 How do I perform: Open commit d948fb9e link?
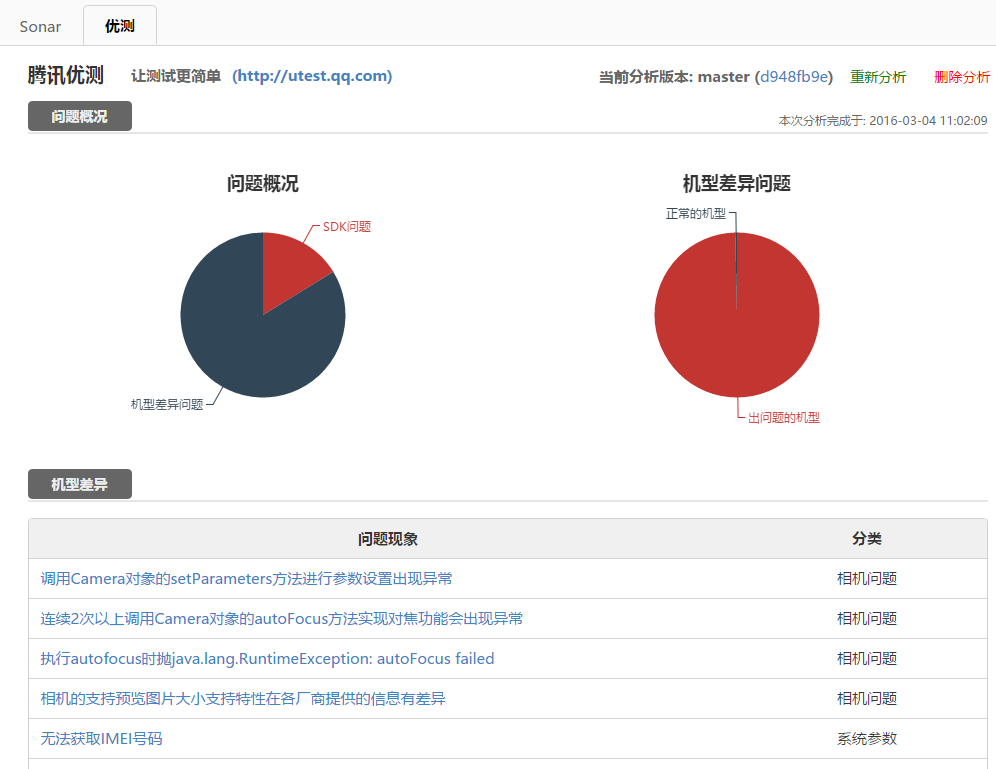(793, 77)
